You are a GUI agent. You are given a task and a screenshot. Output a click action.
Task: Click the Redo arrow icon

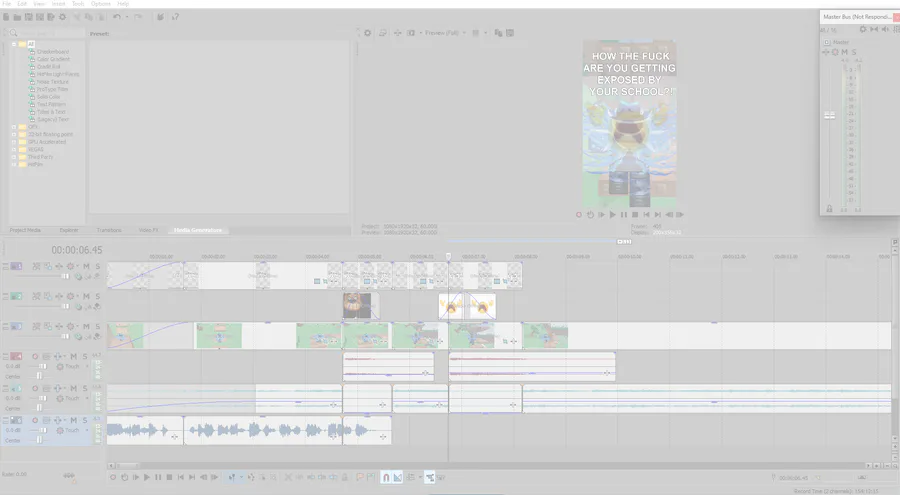click(x=138, y=17)
